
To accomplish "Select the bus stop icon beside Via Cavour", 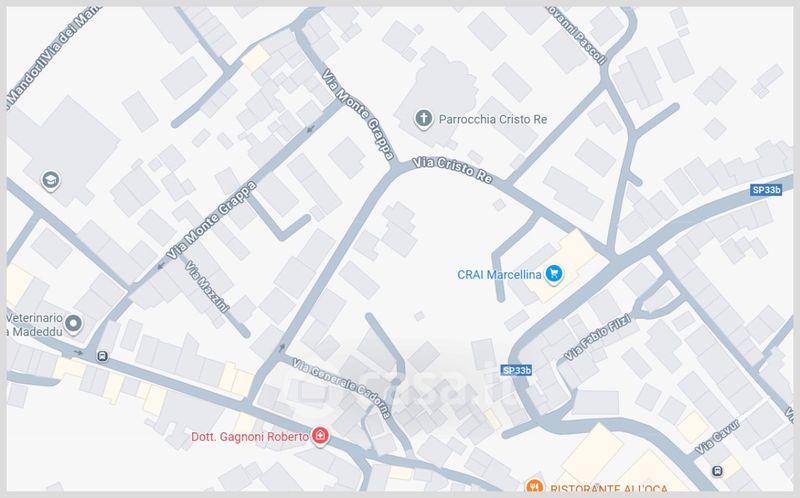I will tap(717, 470).
